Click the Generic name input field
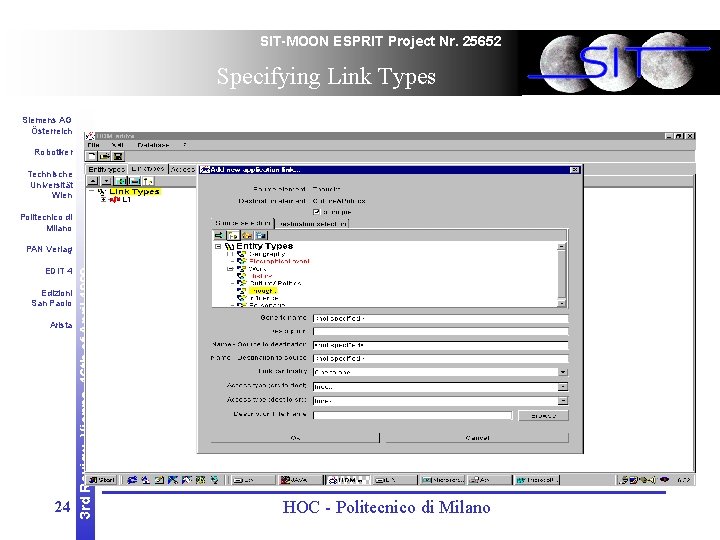The width and height of the screenshot is (720, 540). coord(440,318)
